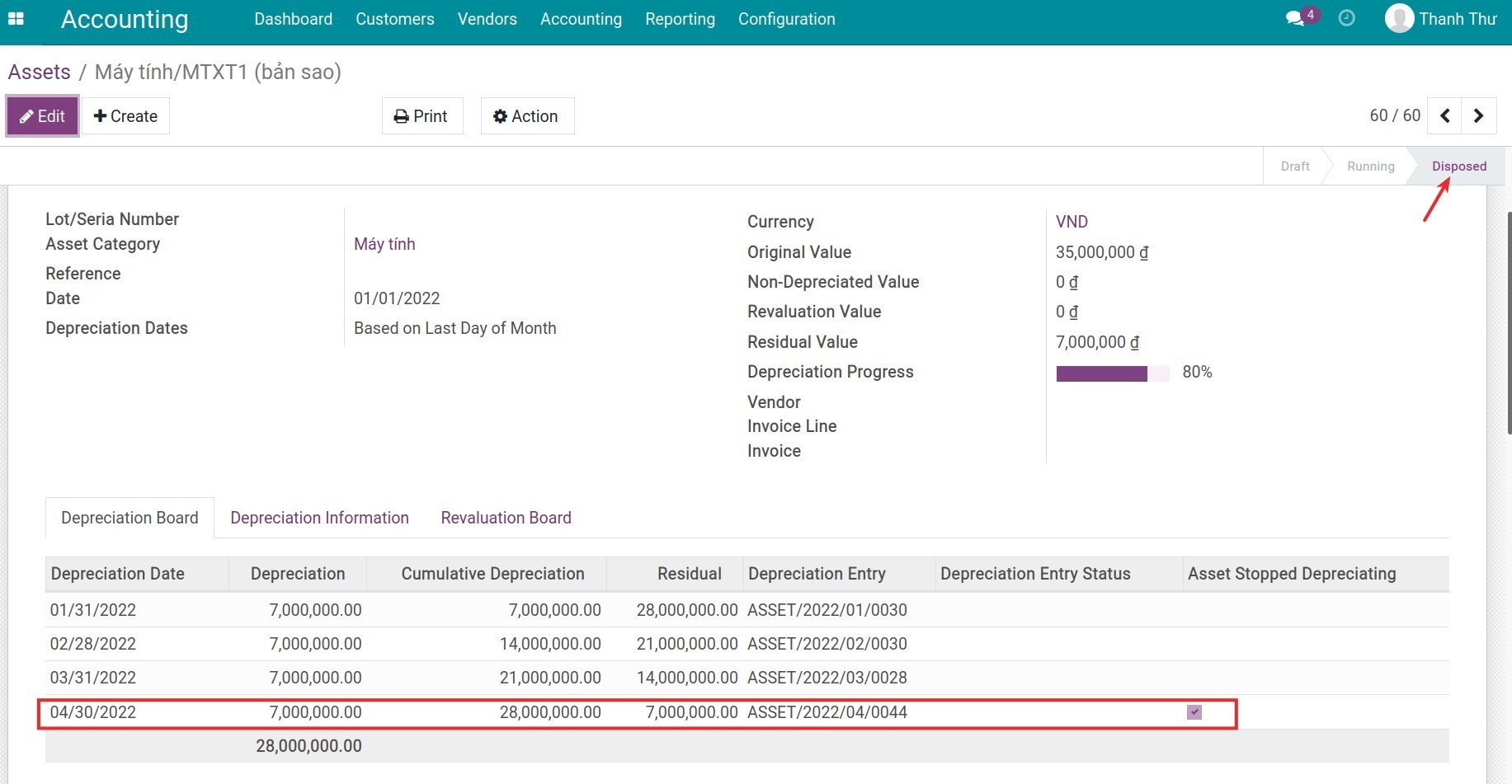This screenshot has width=1512, height=784.
Task: Click the Edit button
Action: pos(43,116)
